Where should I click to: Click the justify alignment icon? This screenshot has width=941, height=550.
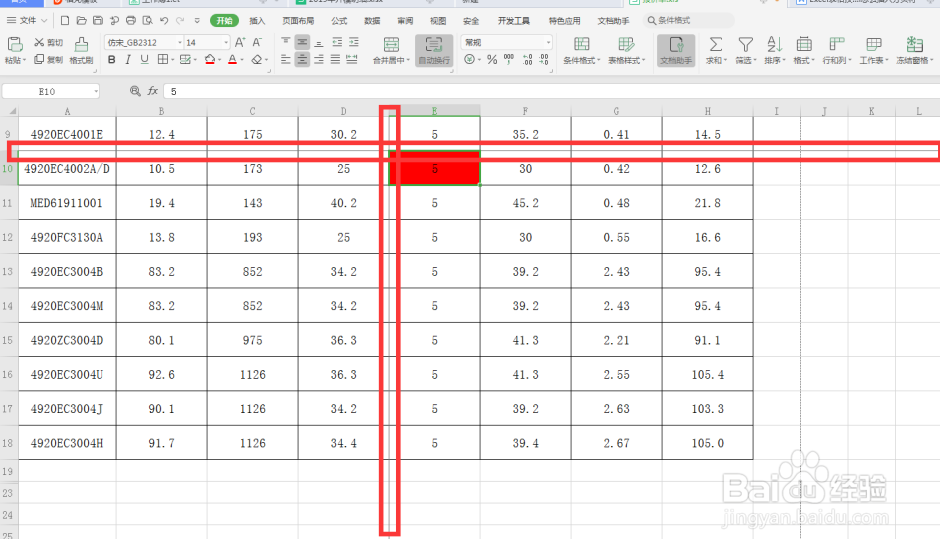pos(335,59)
